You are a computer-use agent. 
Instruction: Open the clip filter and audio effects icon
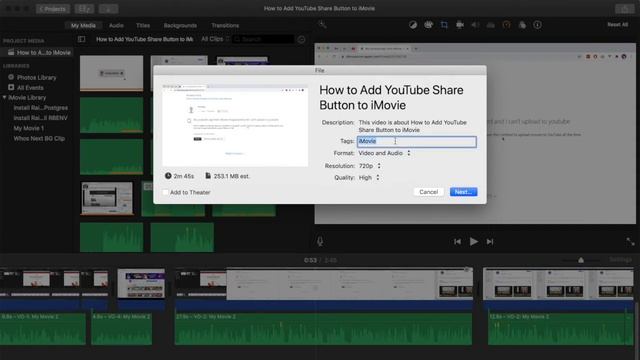coord(522,25)
